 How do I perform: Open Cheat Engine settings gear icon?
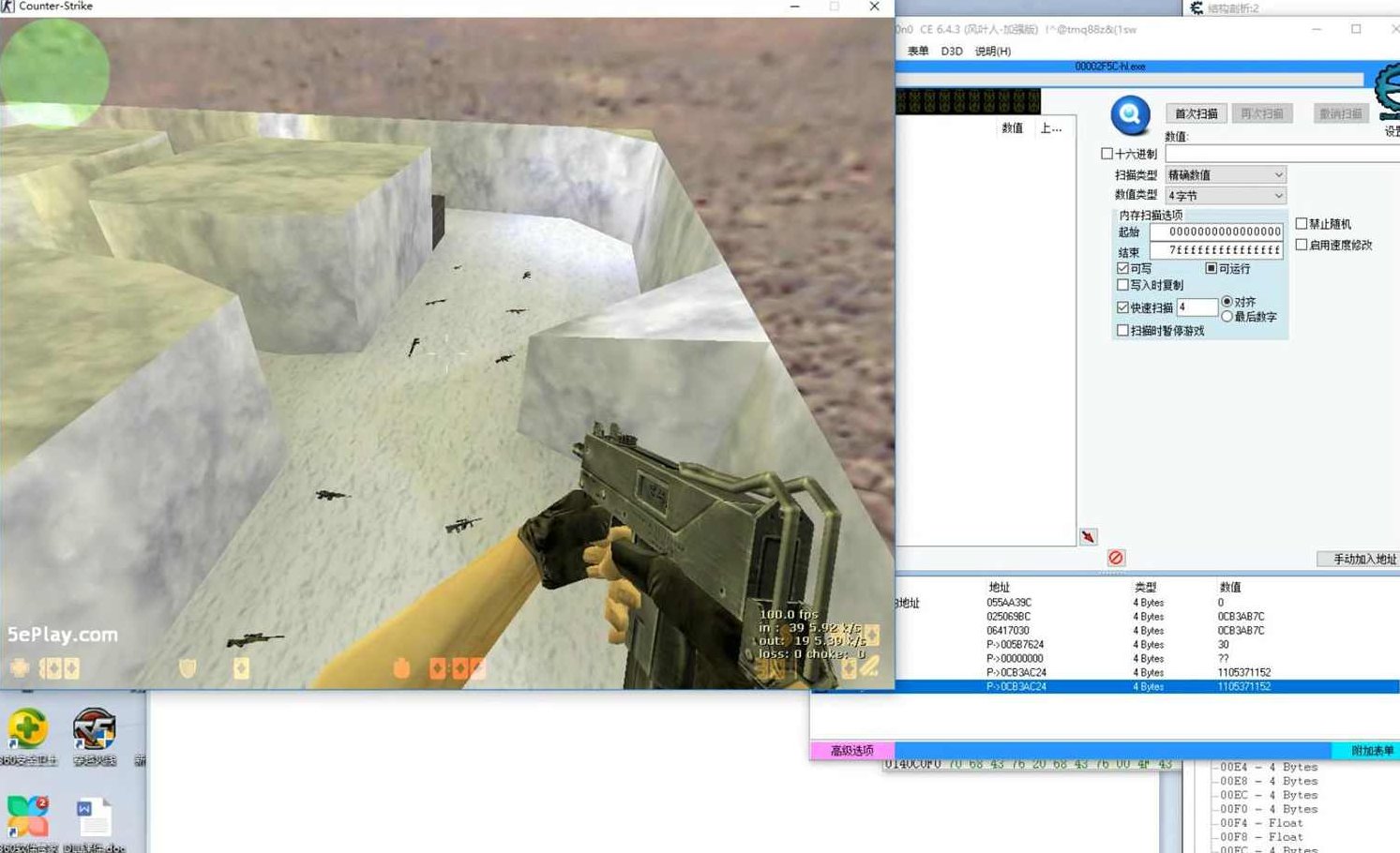pyautogui.click(x=1388, y=93)
